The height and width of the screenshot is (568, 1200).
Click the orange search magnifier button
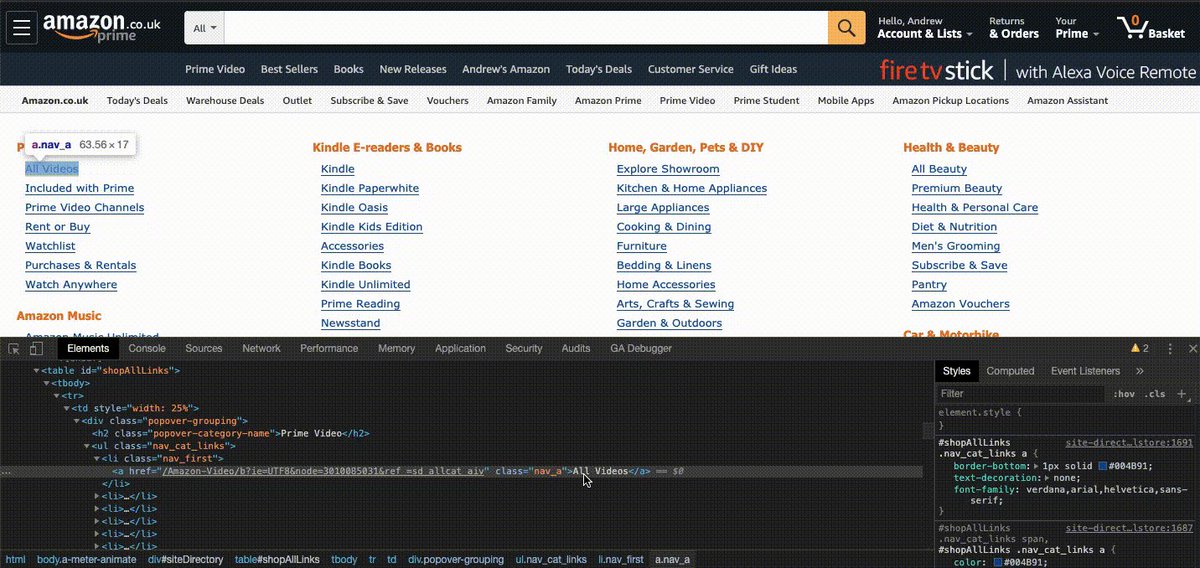[x=846, y=28]
